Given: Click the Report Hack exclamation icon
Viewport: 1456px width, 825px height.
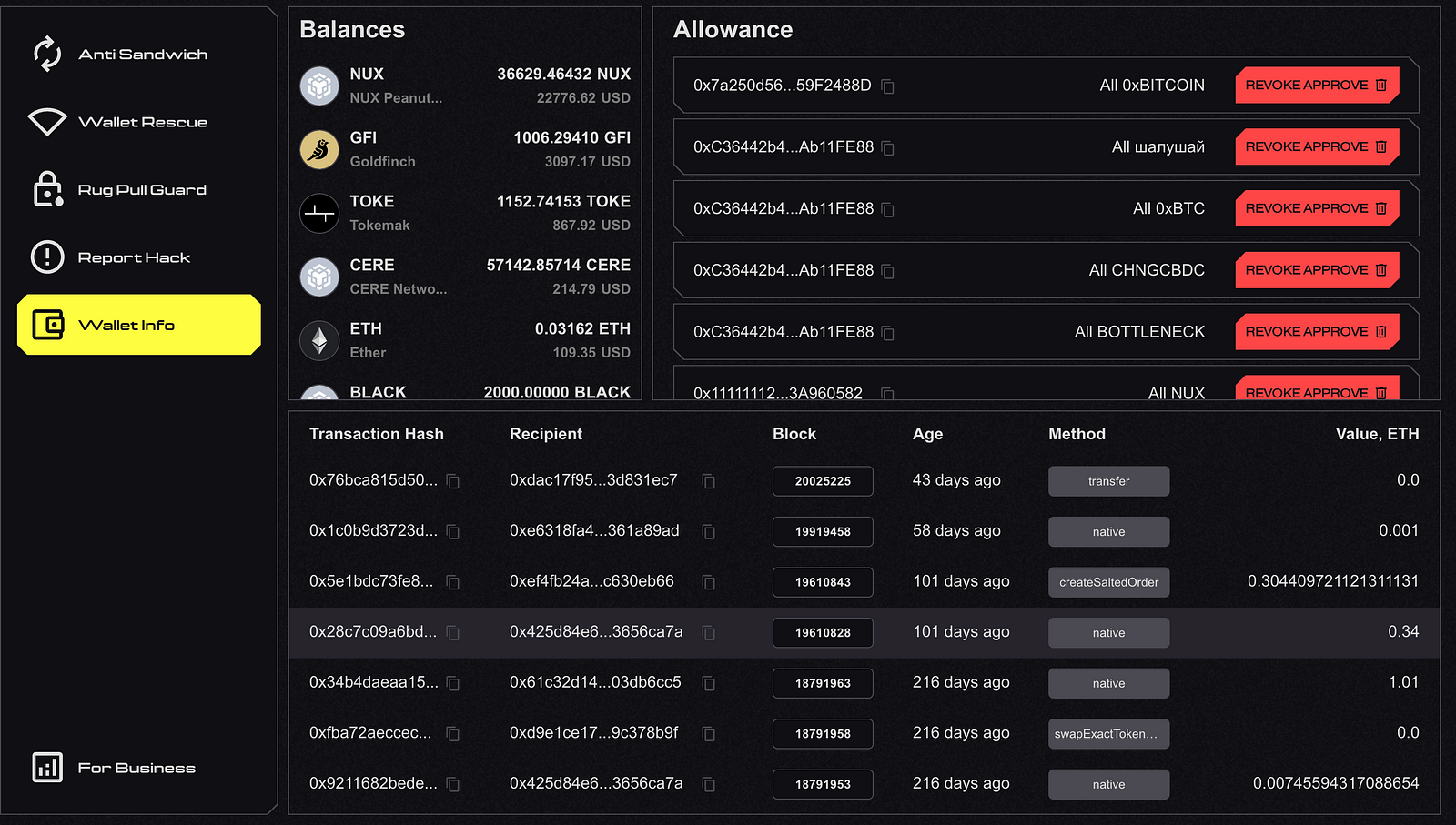Looking at the screenshot, I should pyautogui.click(x=47, y=257).
